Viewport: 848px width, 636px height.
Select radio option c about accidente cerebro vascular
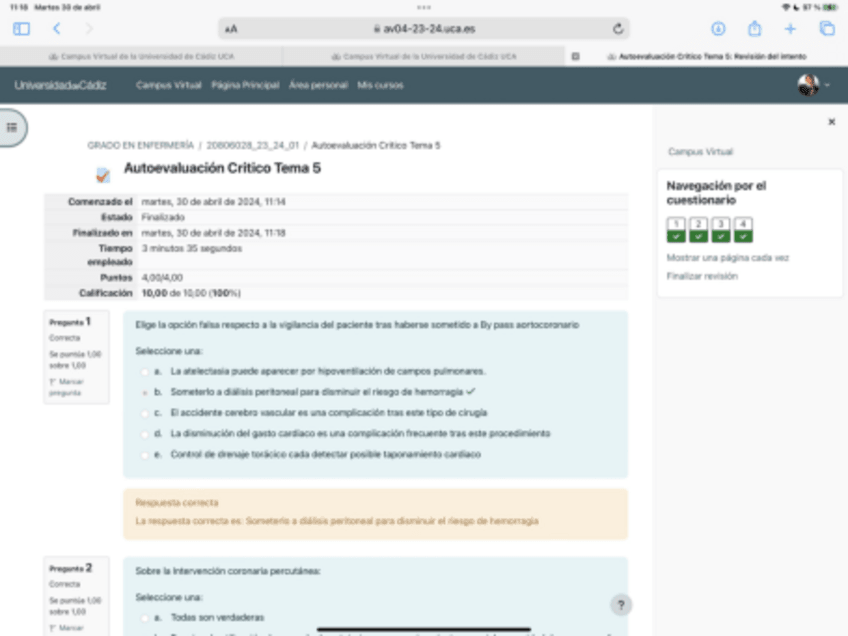point(144,413)
